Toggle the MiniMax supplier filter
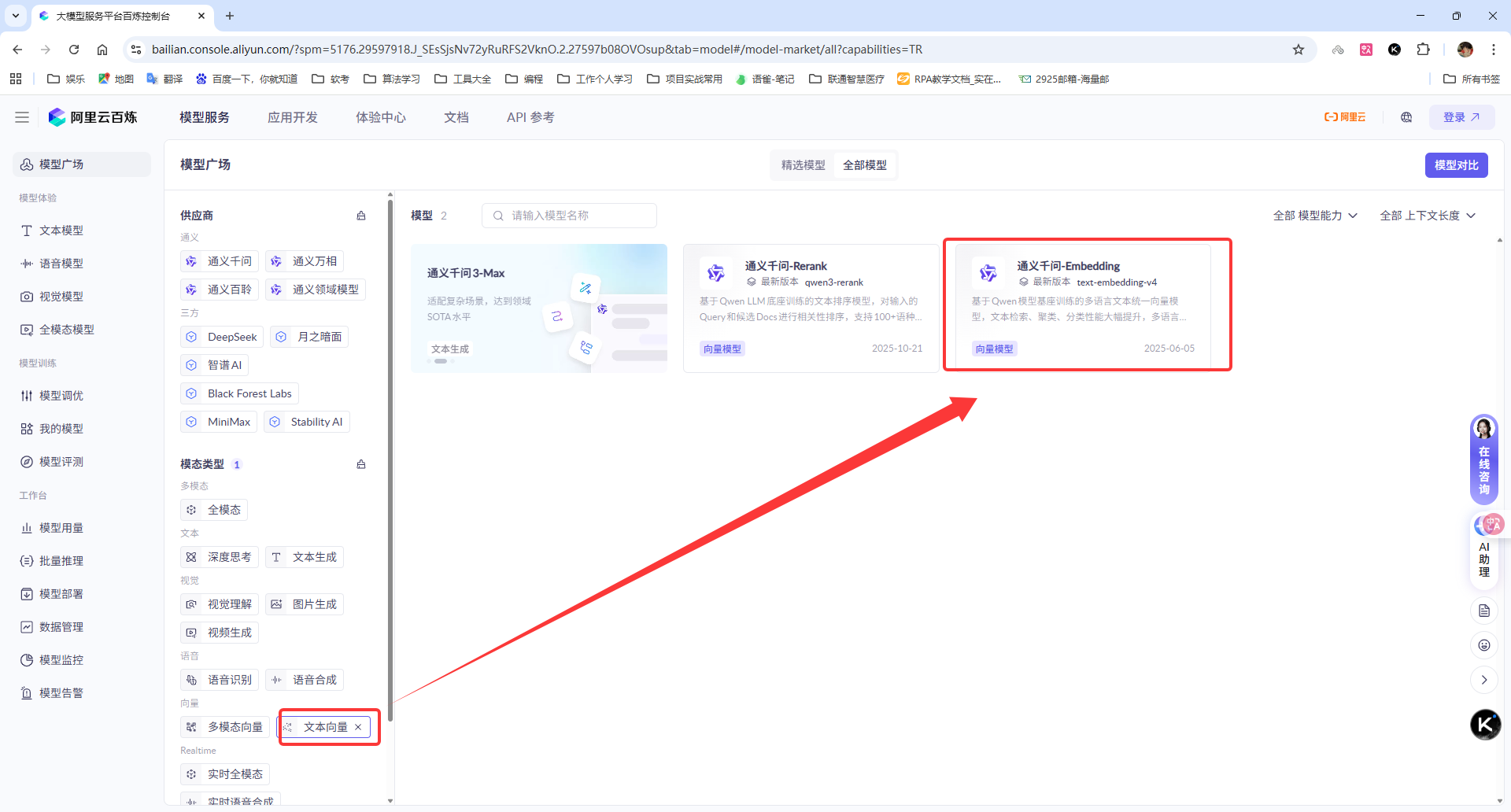This screenshot has width=1511, height=812. (x=219, y=422)
